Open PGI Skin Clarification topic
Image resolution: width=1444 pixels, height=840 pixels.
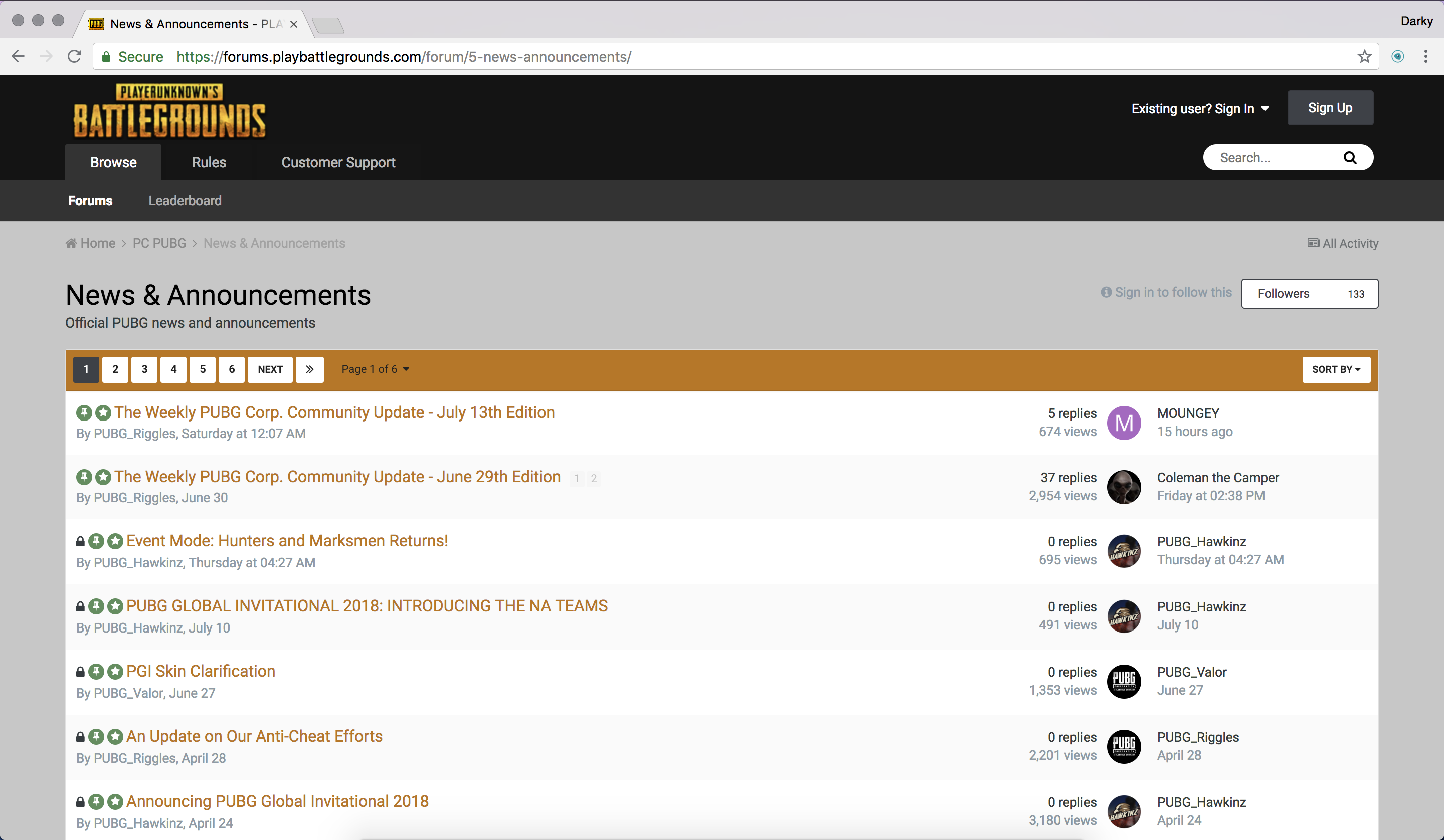coord(201,671)
